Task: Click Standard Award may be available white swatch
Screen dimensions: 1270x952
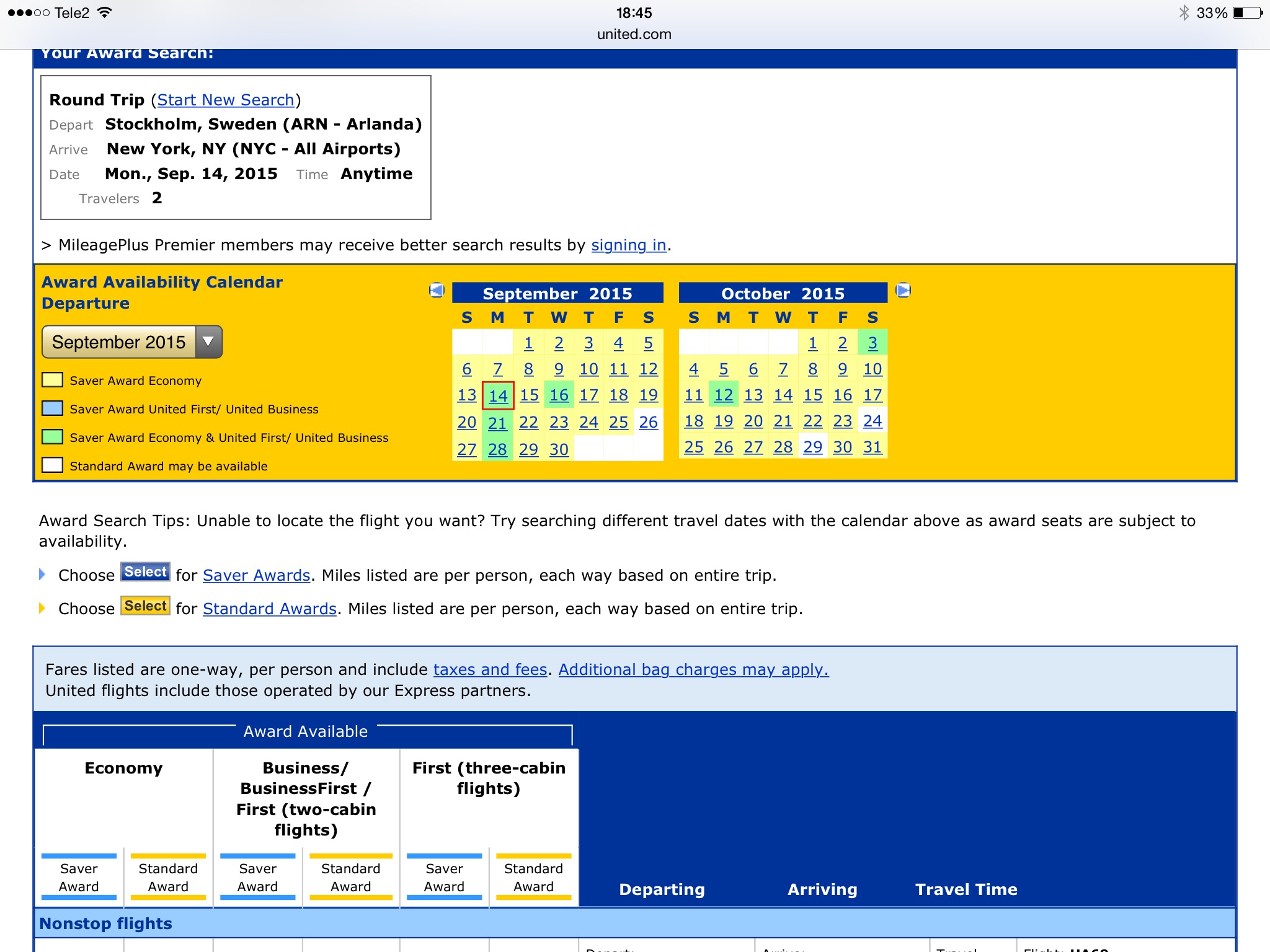Action: (x=52, y=465)
